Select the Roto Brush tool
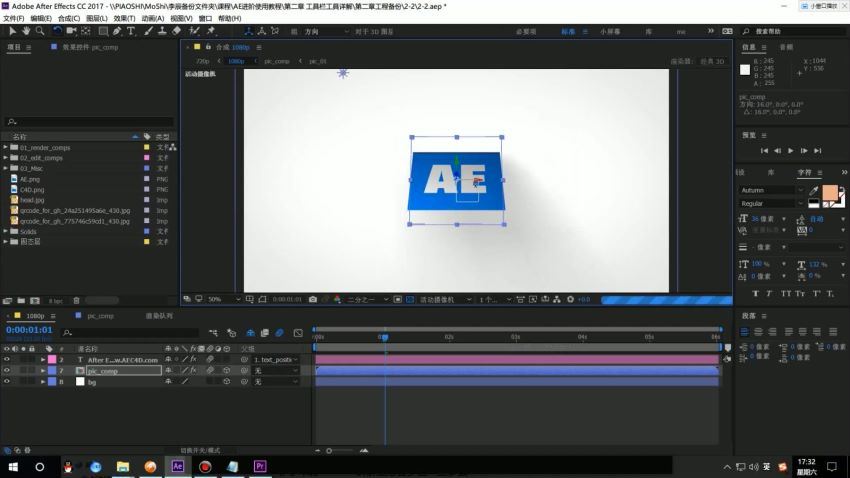This screenshot has width=850, height=478. point(194,31)
